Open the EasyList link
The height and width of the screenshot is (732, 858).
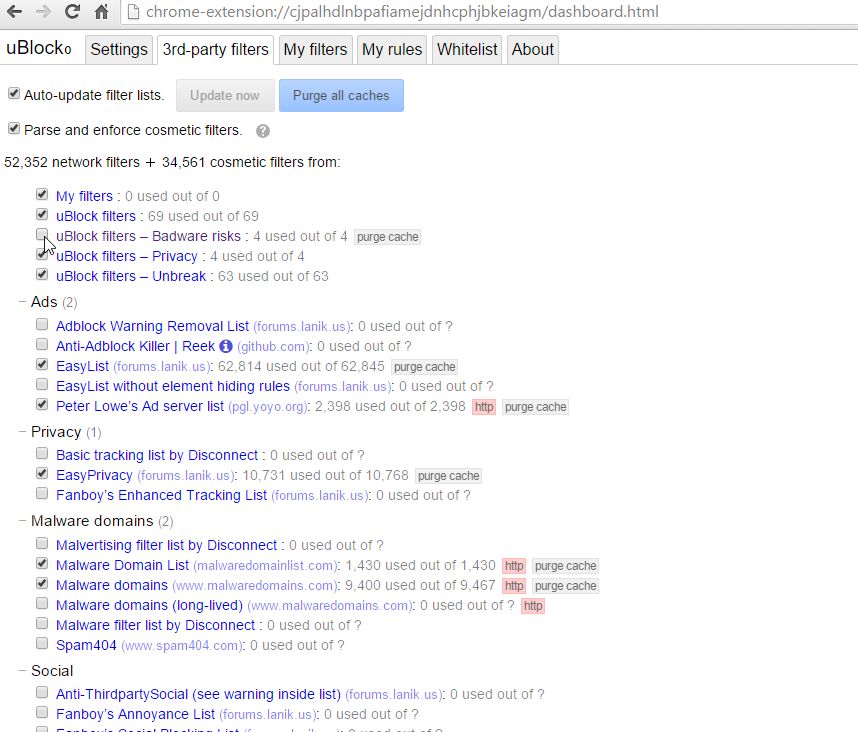click(x=82, y=367)
